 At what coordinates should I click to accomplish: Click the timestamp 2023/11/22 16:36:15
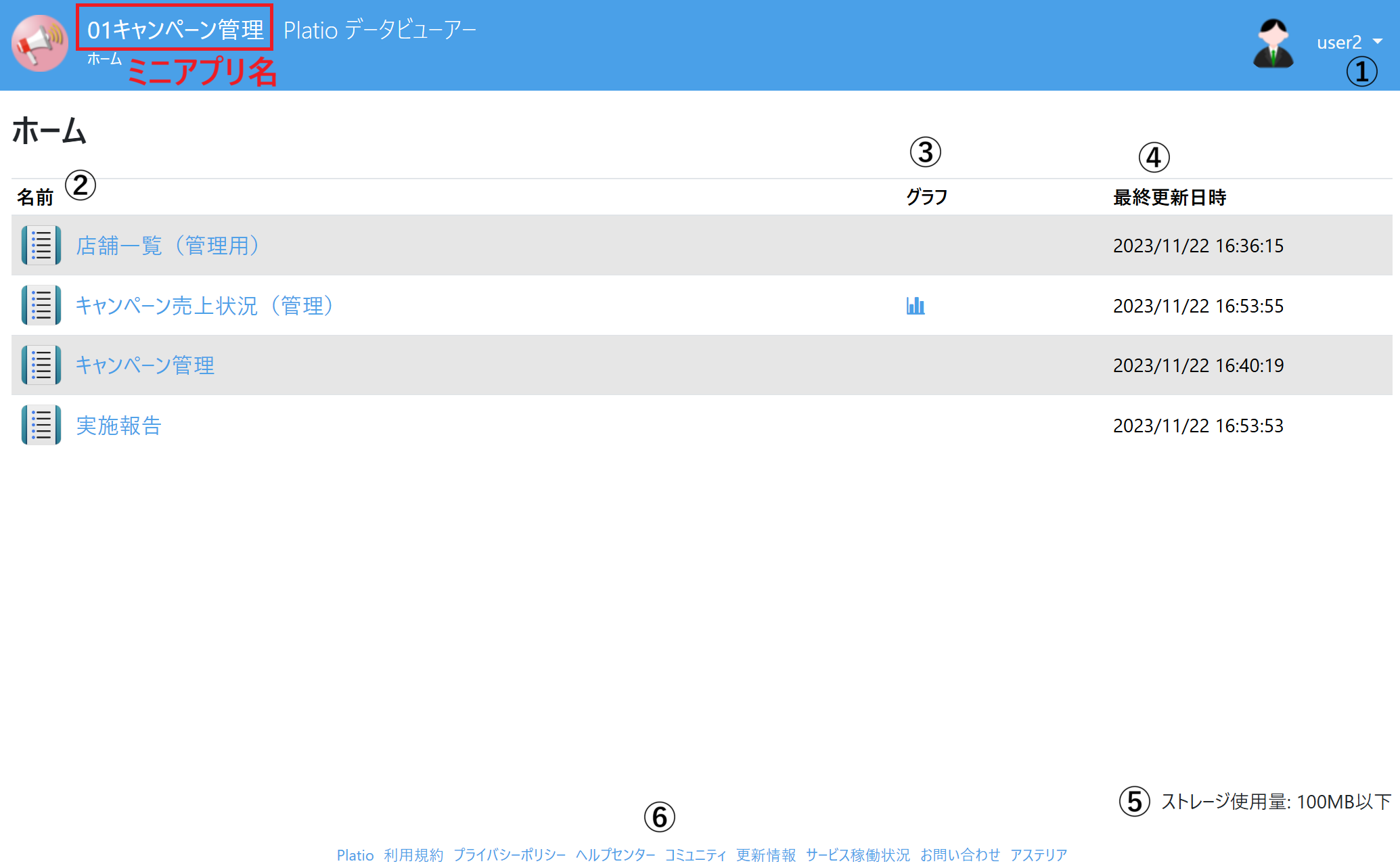[1198, 246]
